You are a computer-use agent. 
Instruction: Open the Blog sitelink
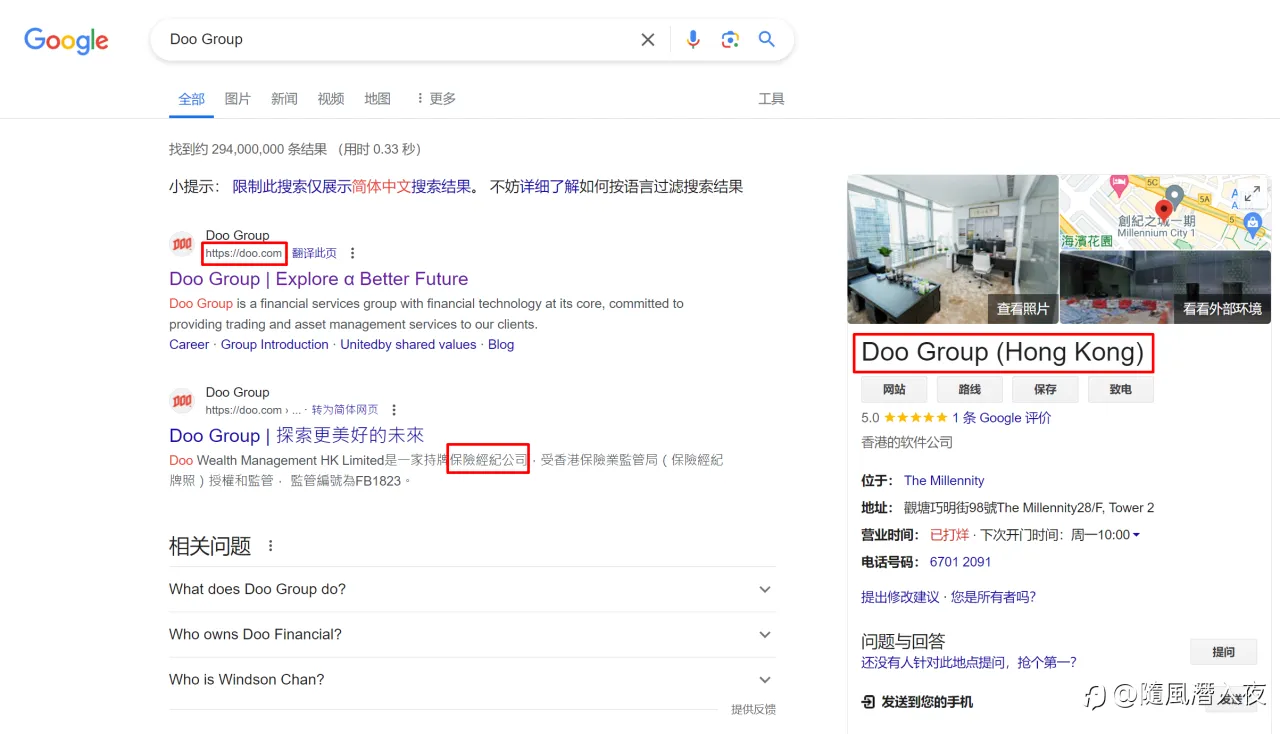(501, 344)
